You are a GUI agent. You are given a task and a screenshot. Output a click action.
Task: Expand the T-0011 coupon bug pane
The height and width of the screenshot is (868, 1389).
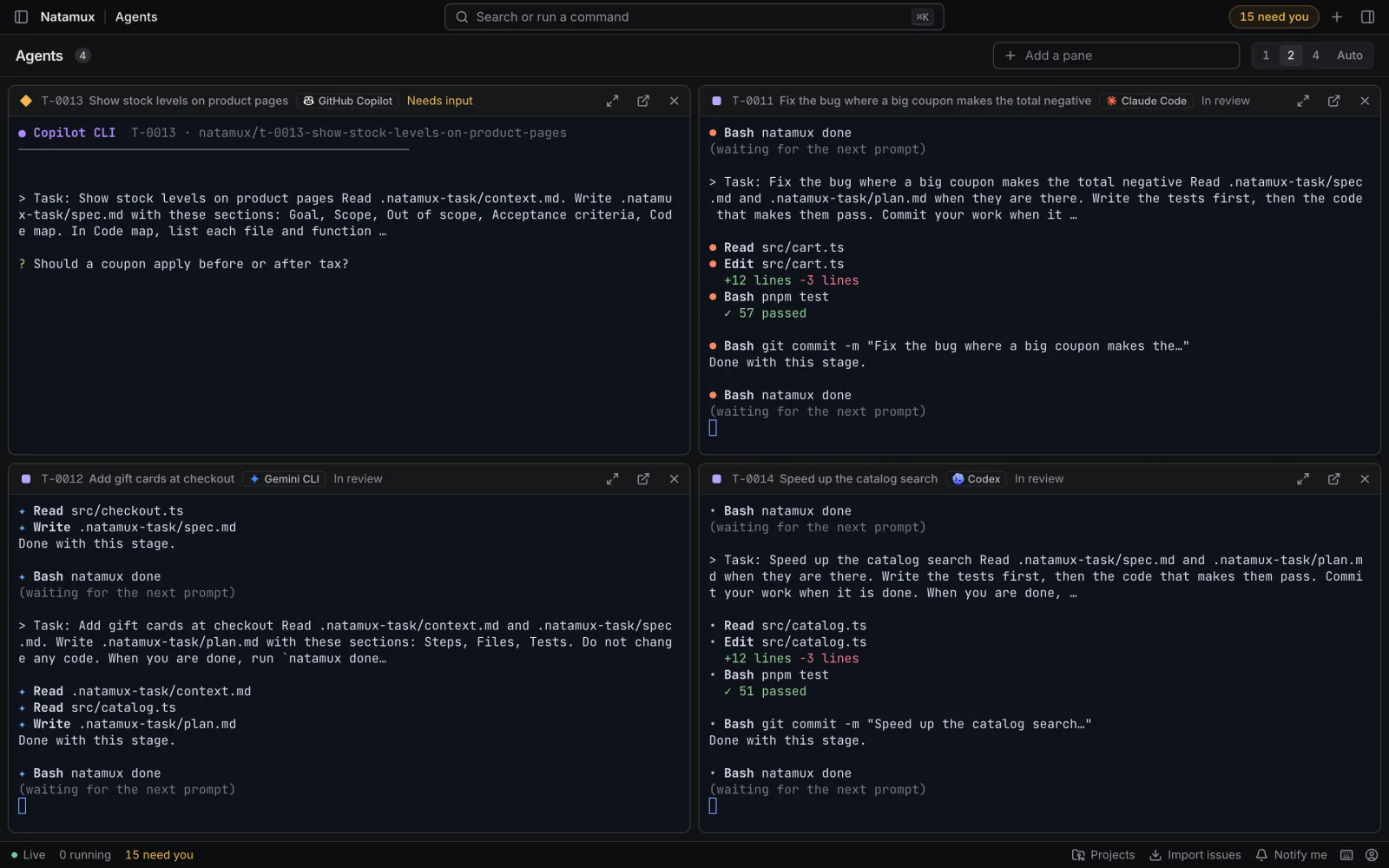coord(1303,101)
